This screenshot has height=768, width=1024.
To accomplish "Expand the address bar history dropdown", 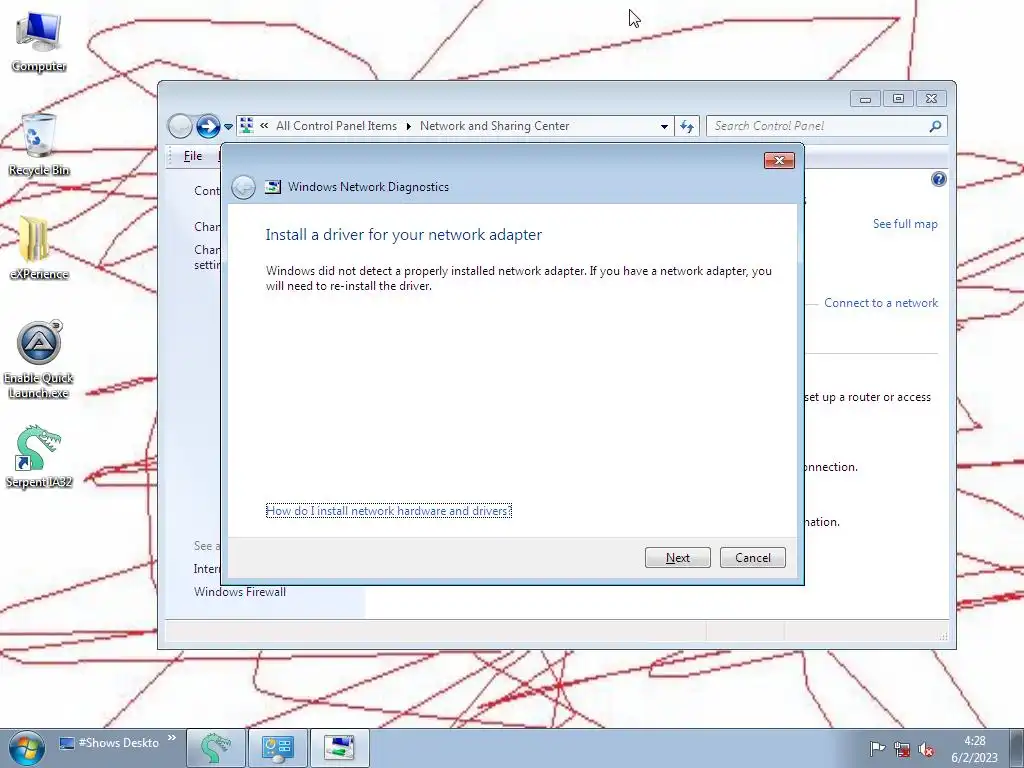I will [664, 126].
